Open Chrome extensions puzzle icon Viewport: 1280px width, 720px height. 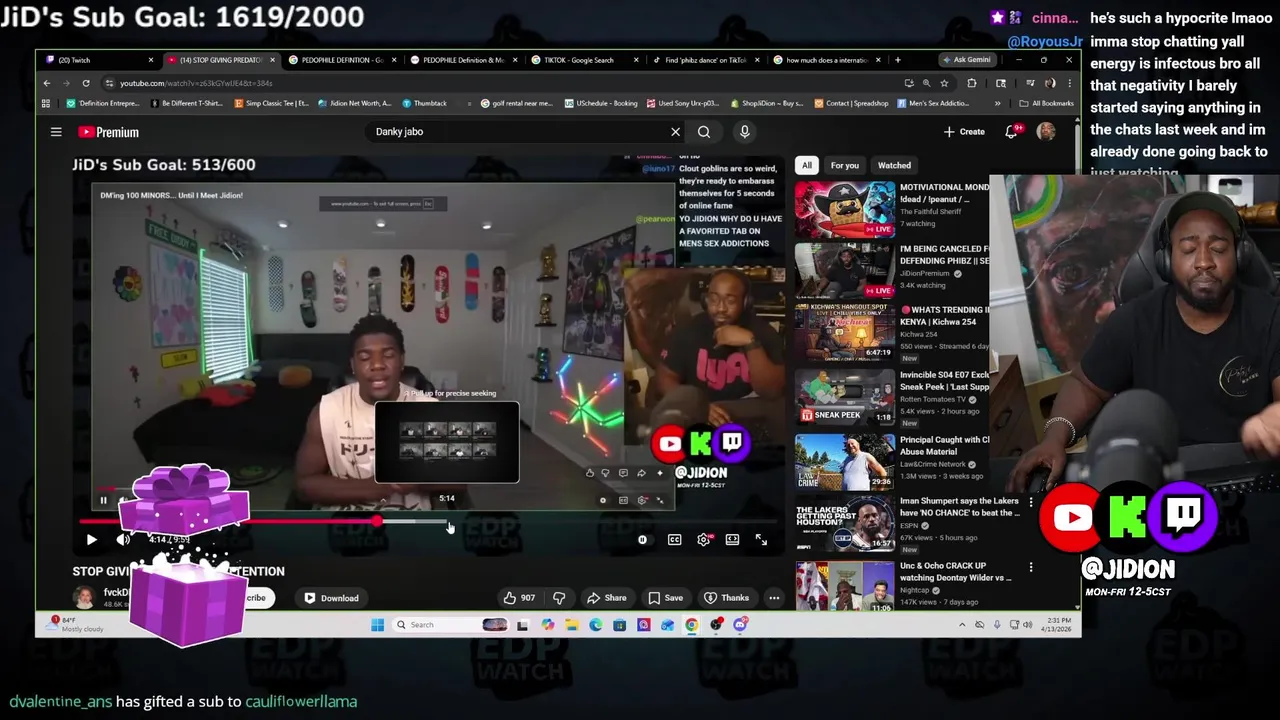[972, 83]
